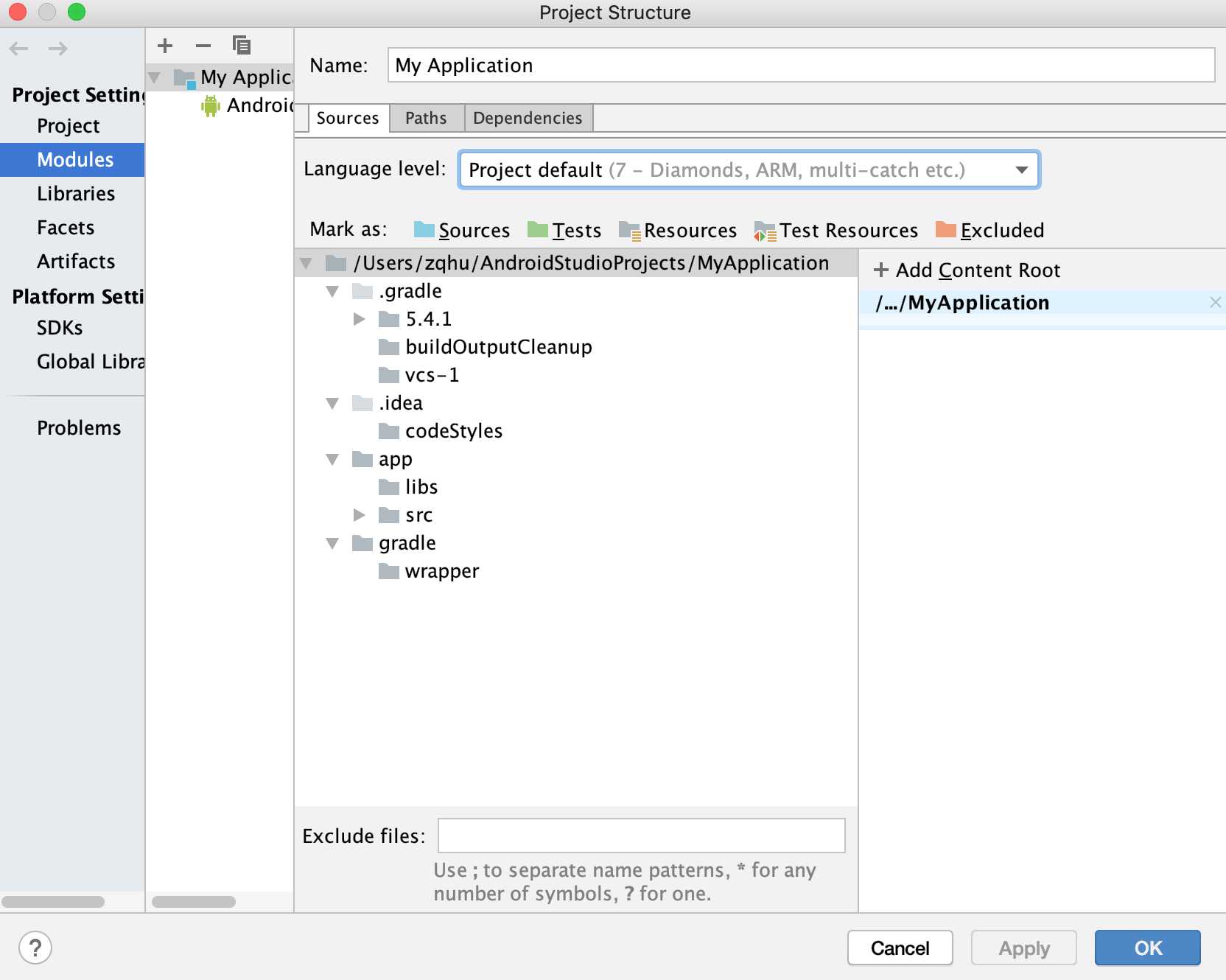1226x980 pixels.
Task: Switch to the Paths tab
Action: [426, 118]
